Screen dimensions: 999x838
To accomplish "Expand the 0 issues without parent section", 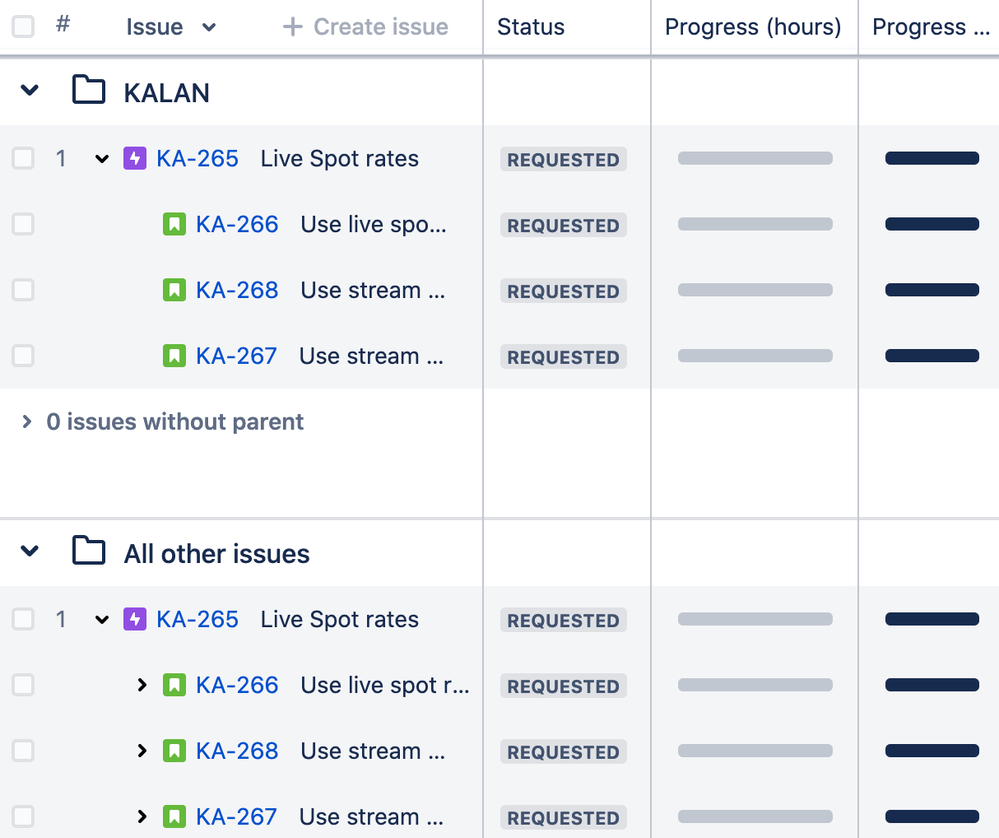I will [x=27, y=421].
